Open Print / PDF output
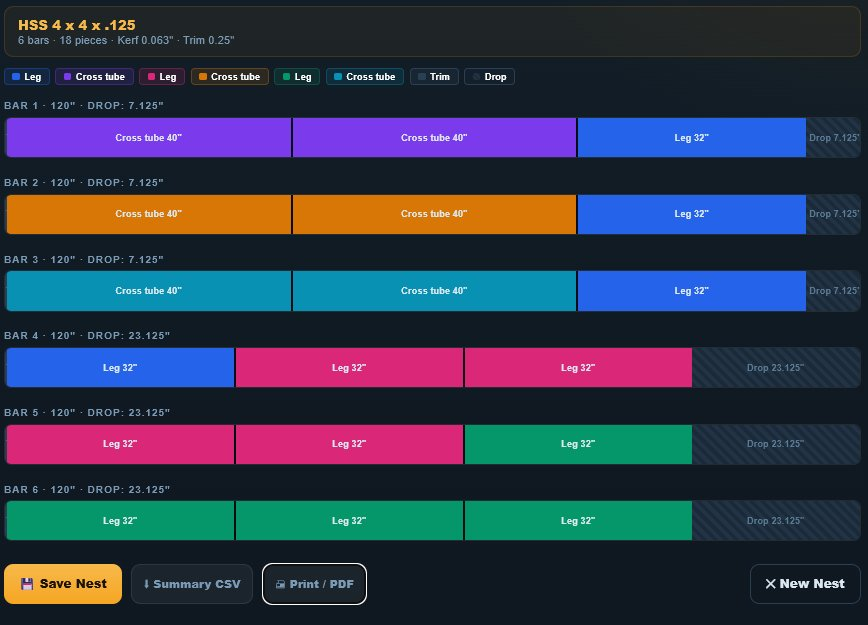Viewport: 868px width, 625px height. click(314, 583)
